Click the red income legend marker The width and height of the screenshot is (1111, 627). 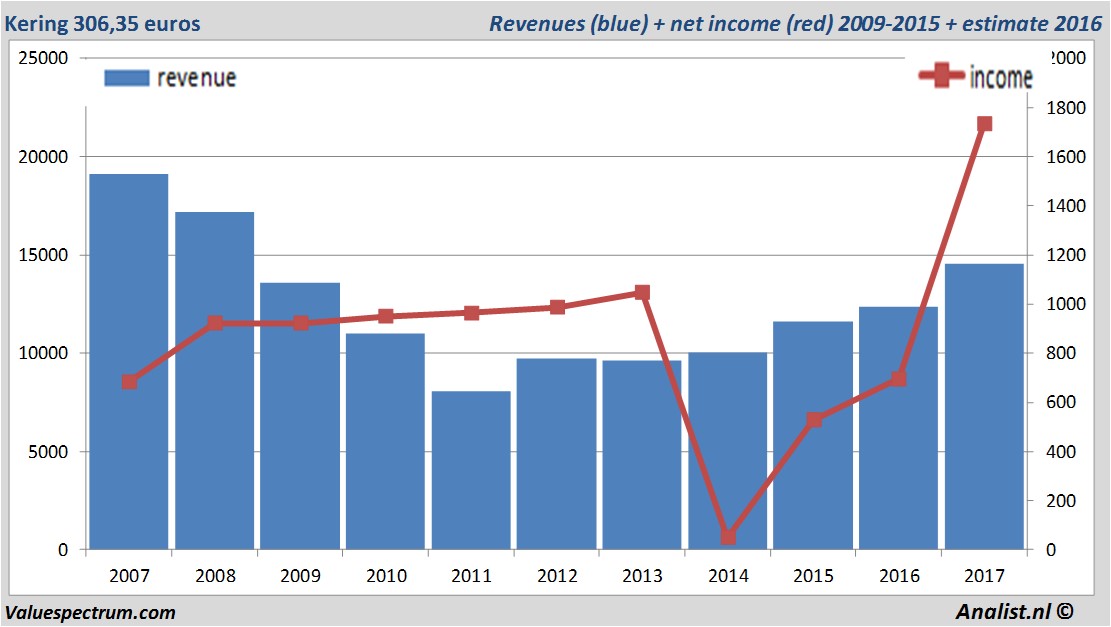[942, 77]
